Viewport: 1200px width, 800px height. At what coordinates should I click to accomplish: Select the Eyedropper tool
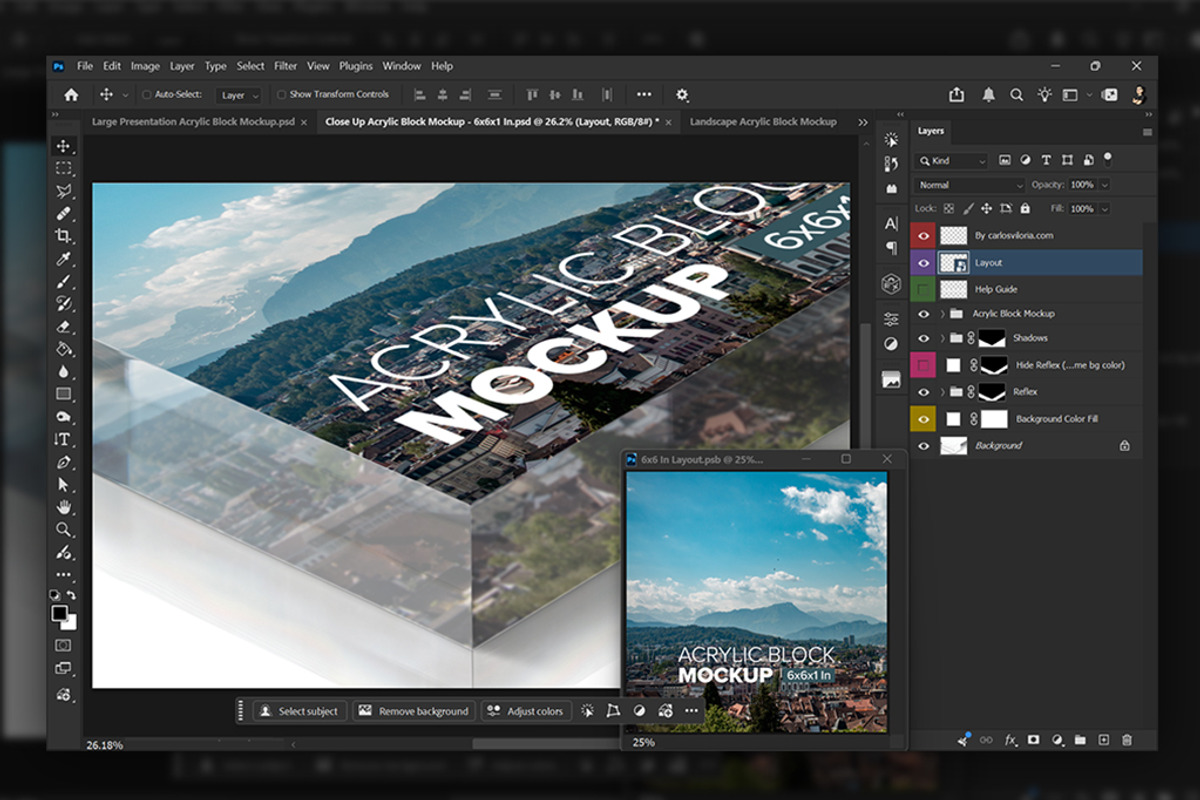[x=64, y=260]
